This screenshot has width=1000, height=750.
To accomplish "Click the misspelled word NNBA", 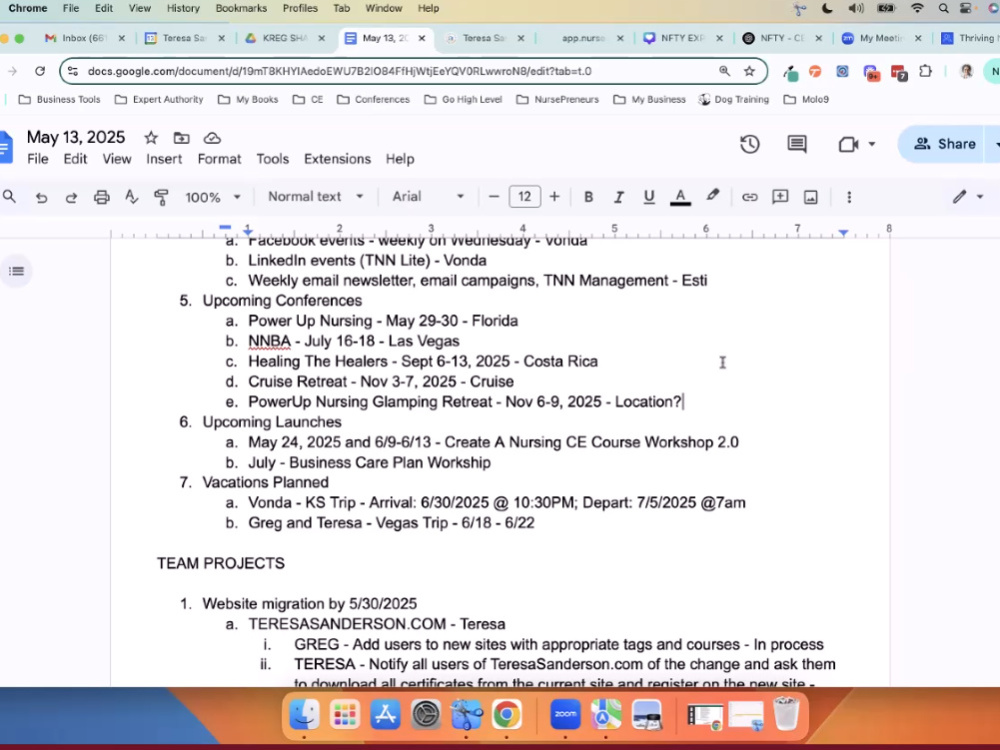I will [x=269, y=341].
